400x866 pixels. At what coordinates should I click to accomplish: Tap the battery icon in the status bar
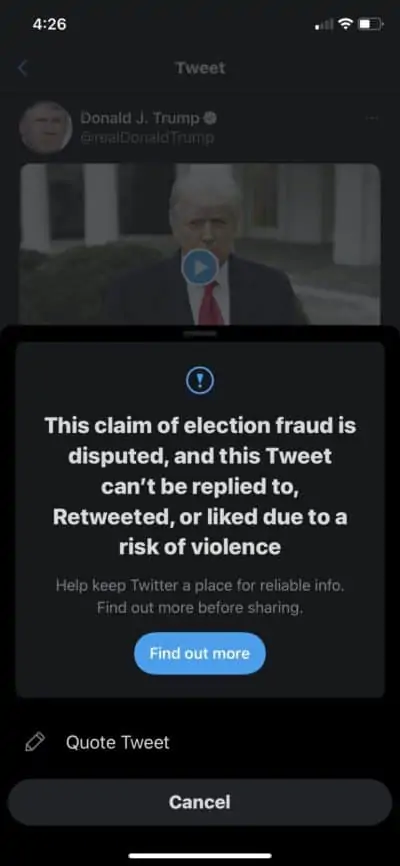(371, 24)
